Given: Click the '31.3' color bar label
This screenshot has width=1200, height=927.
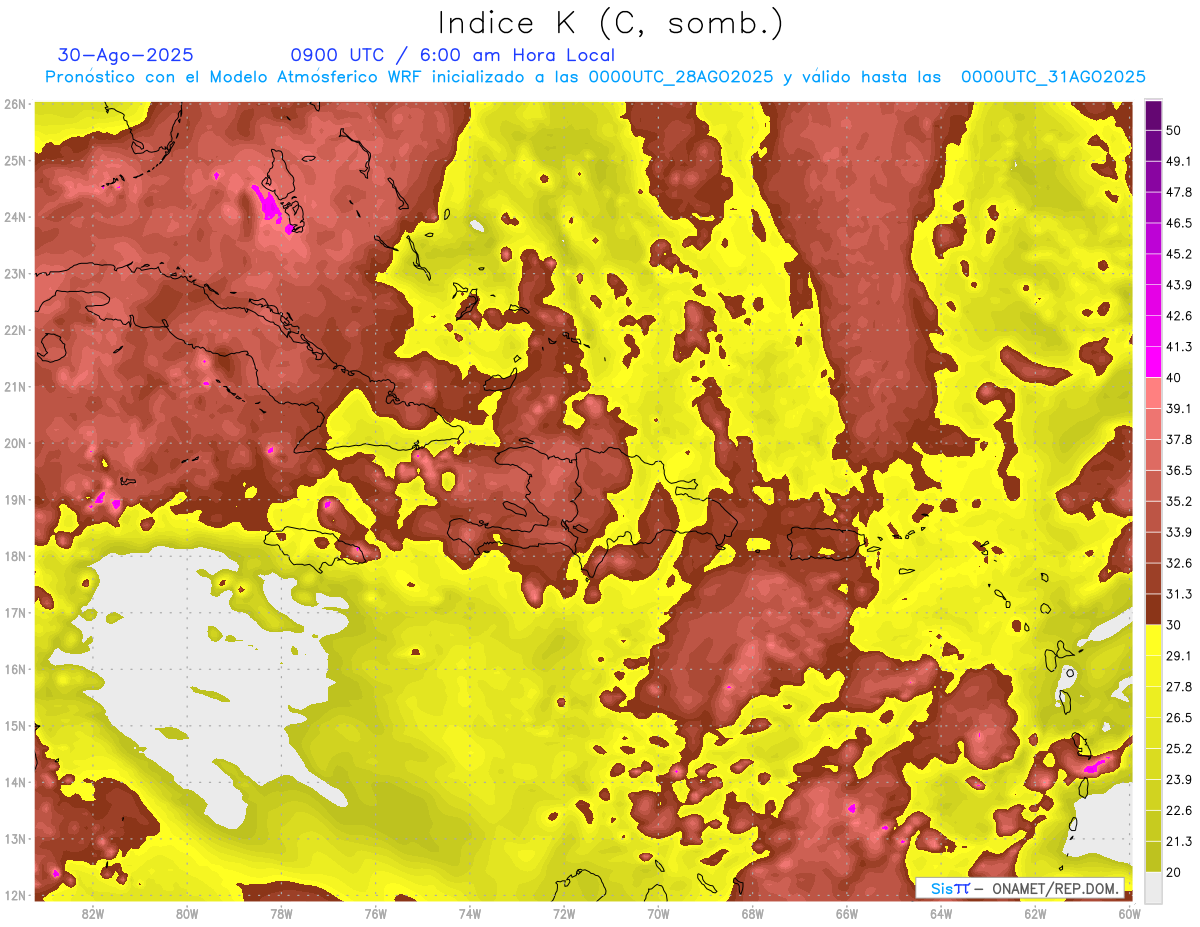Looking at the screenshot, I should 1178,594.
